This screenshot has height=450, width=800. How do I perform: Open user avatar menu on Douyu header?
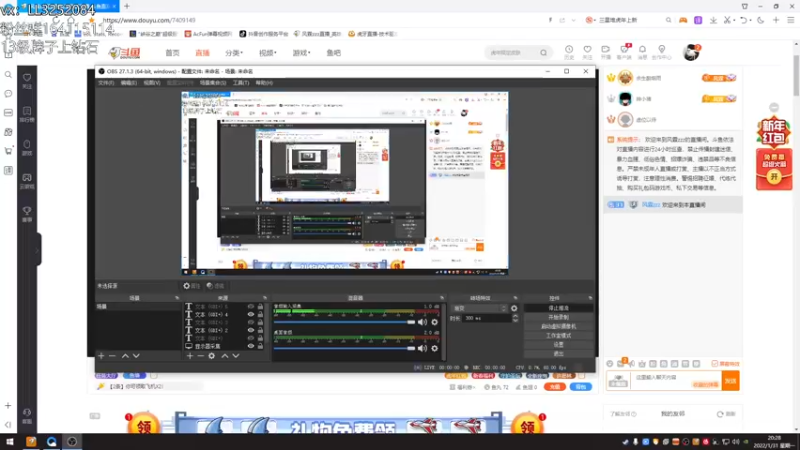pos(691,52)
